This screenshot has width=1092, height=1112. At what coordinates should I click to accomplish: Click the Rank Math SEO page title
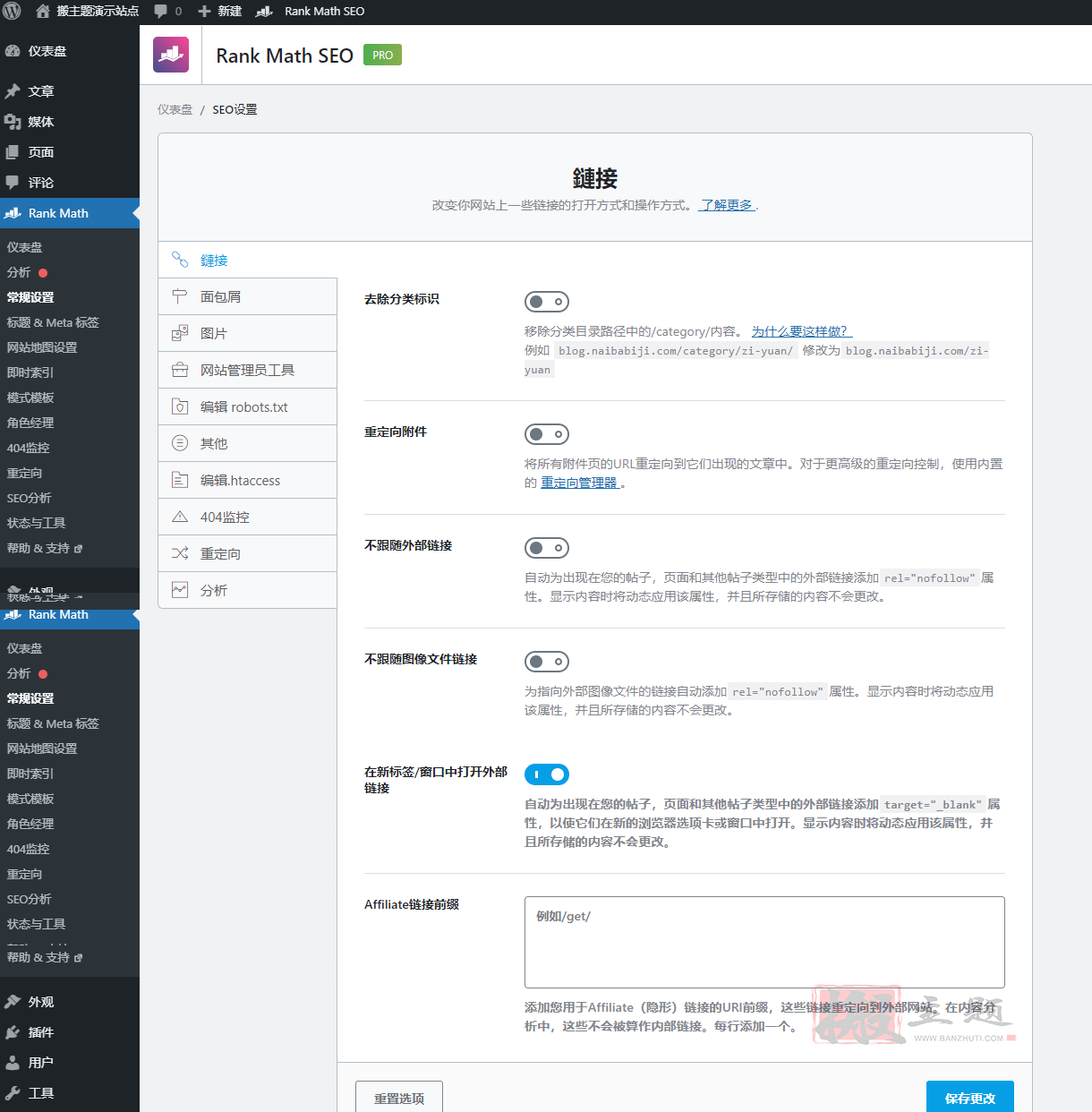[x=285, y=56]
